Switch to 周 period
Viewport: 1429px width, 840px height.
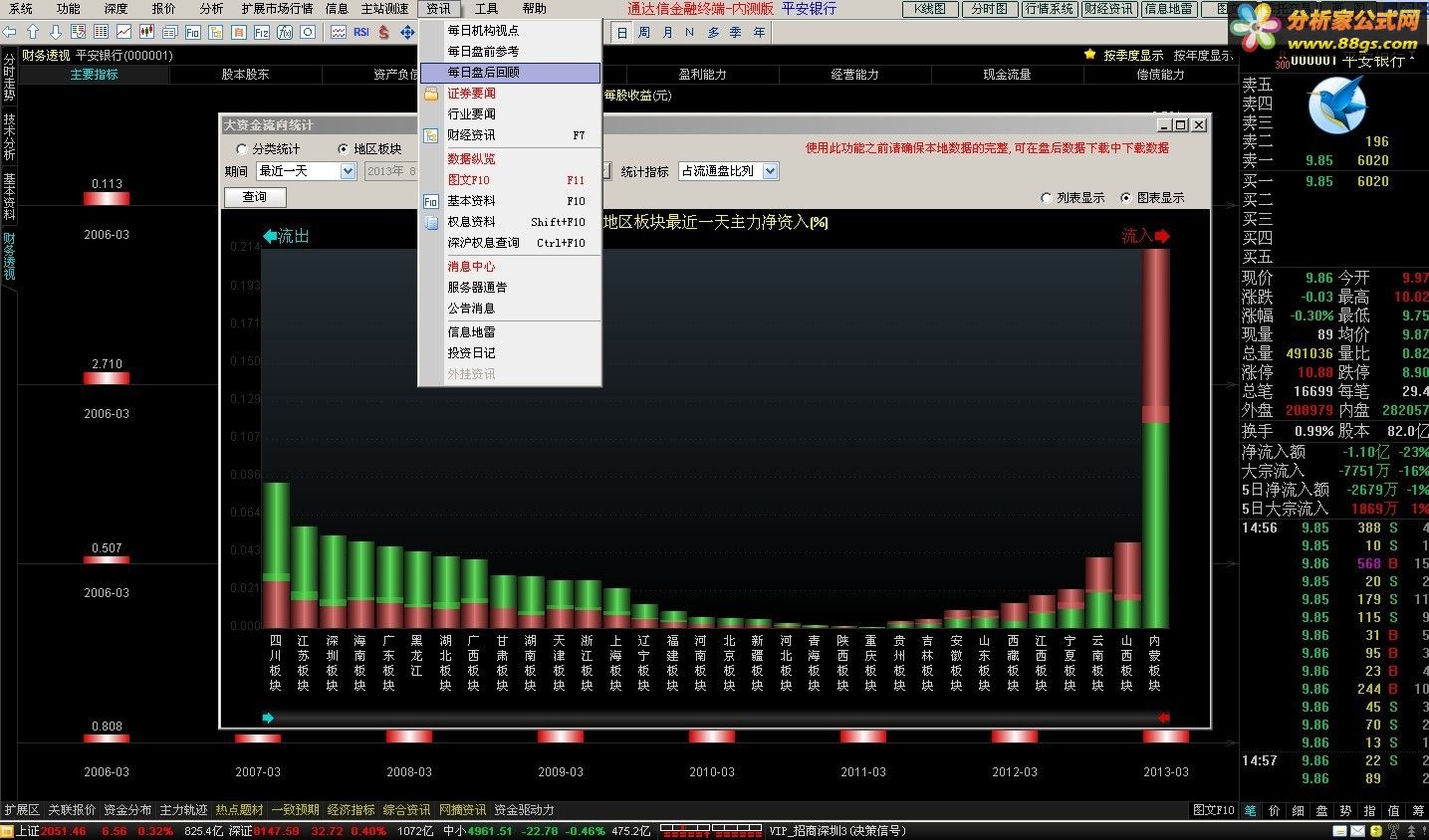click(644, 32)
